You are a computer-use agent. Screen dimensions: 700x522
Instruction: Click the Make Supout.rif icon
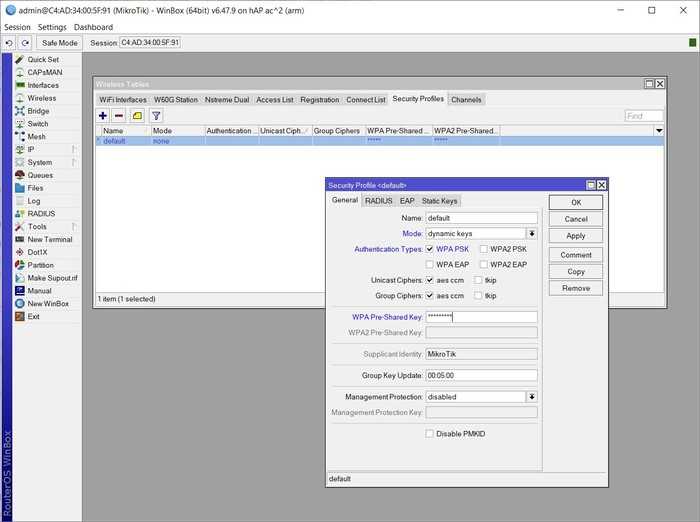coord(20,278)
